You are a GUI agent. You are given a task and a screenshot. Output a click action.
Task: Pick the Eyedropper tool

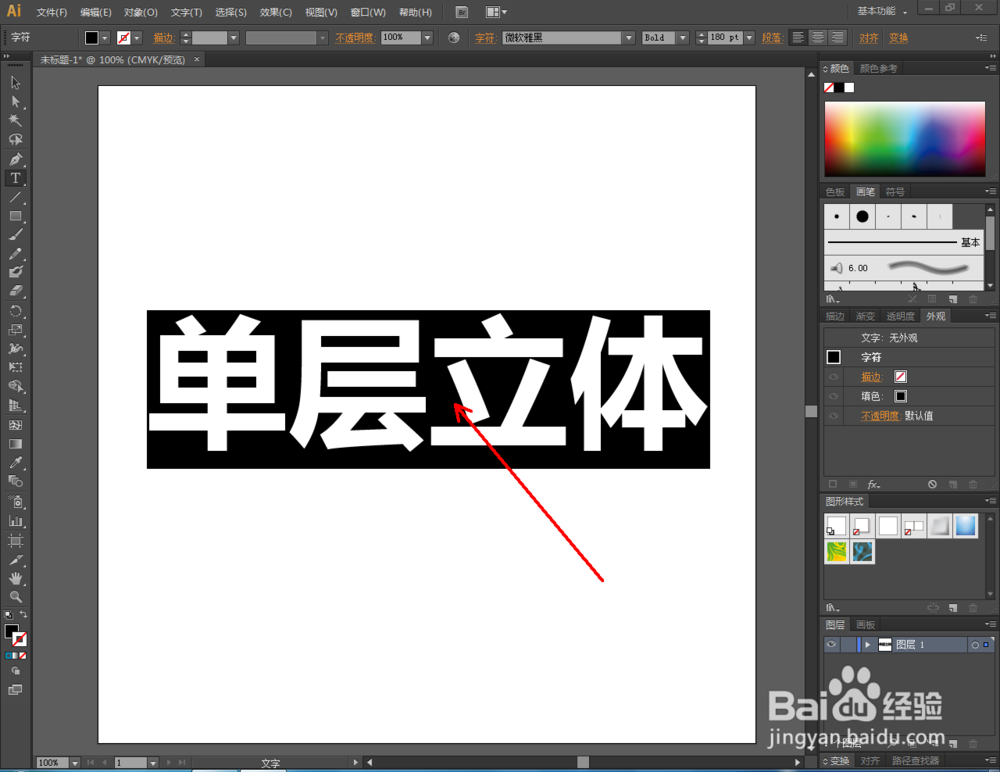16,462
